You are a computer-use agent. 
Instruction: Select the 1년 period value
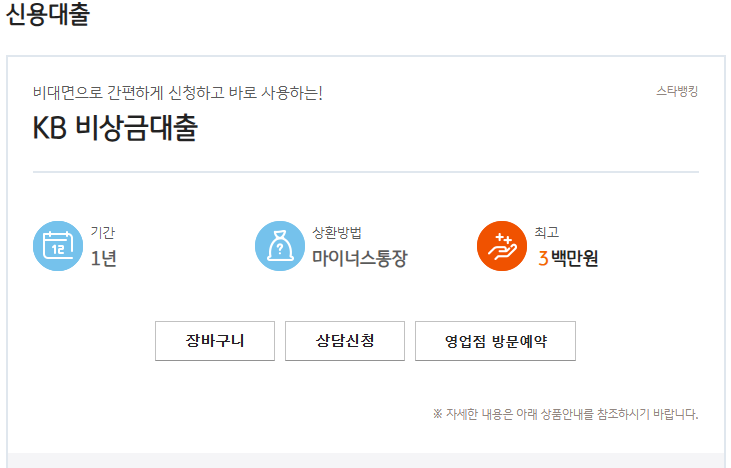point(104,259)
